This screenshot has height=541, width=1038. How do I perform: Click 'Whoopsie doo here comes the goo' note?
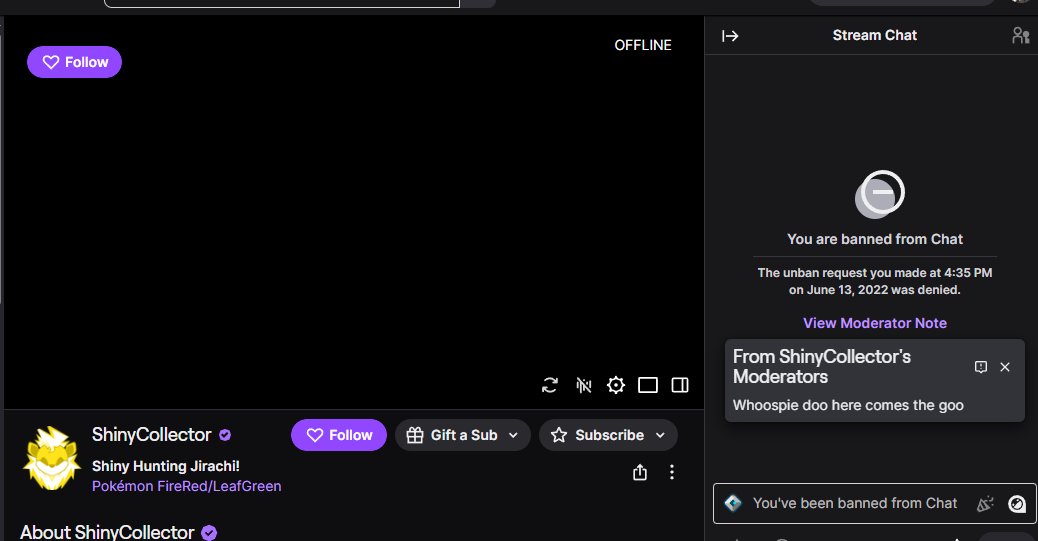click(848, 405)
